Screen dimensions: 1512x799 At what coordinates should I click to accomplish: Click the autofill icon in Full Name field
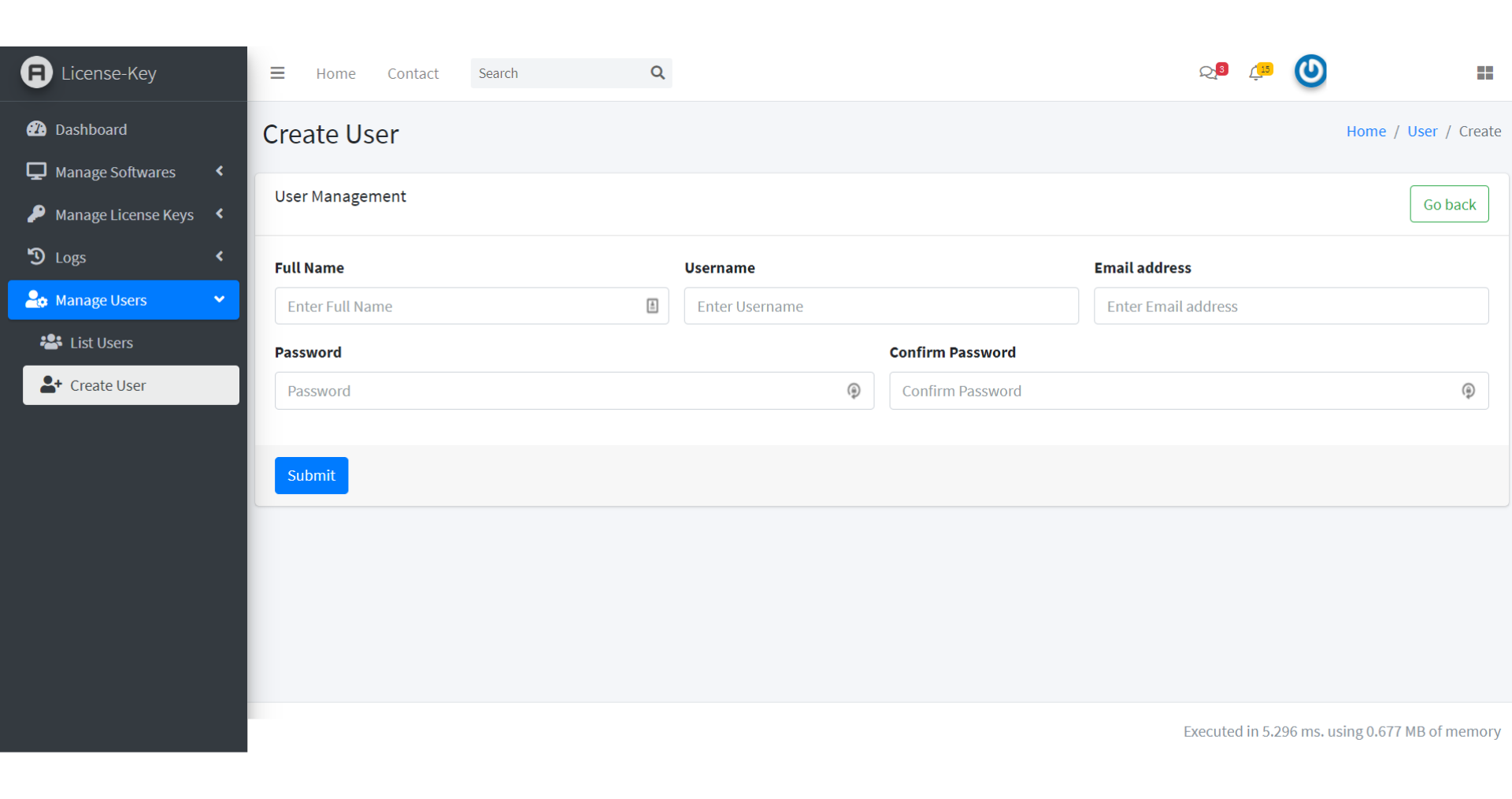click(652, 306)
